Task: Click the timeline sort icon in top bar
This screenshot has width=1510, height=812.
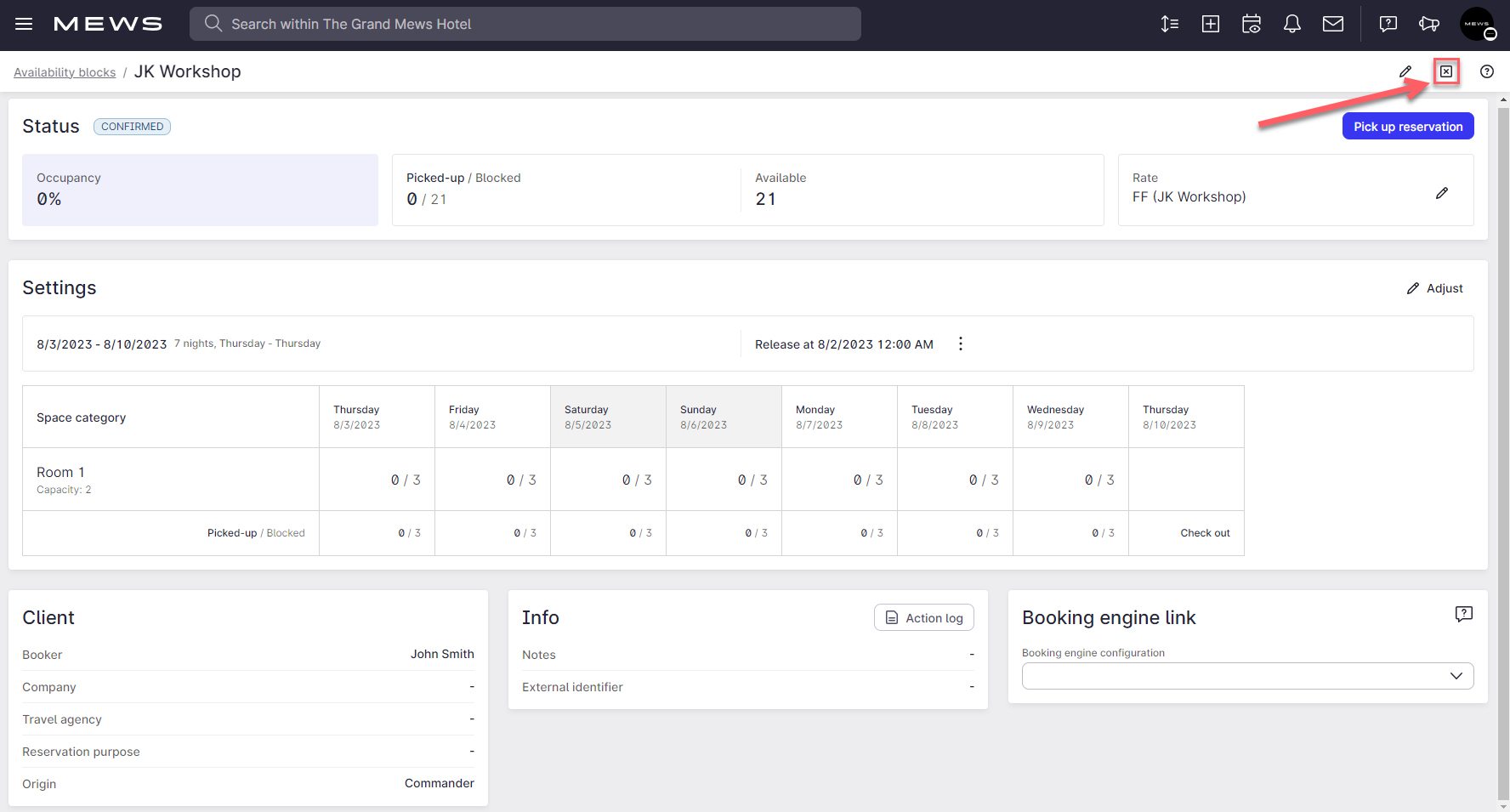Action: click(x=1169, y=24)
